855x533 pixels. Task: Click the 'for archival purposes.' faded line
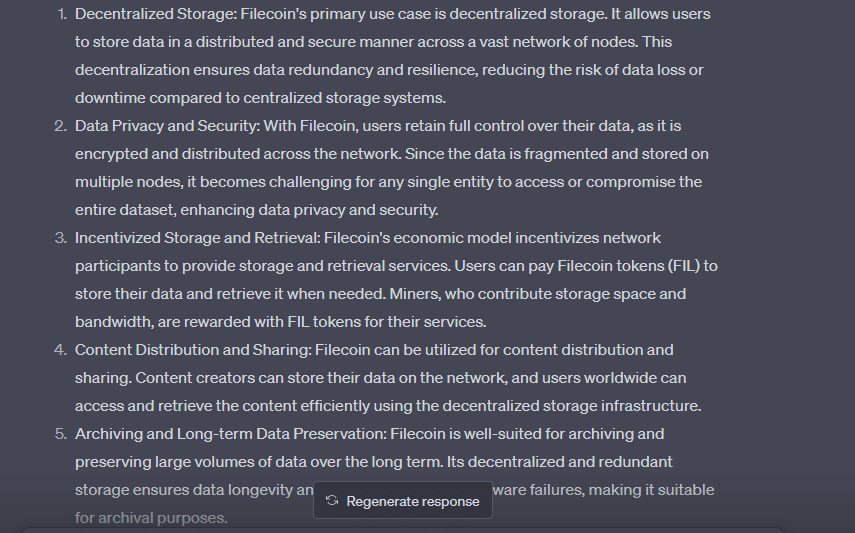tap(151, 518)
